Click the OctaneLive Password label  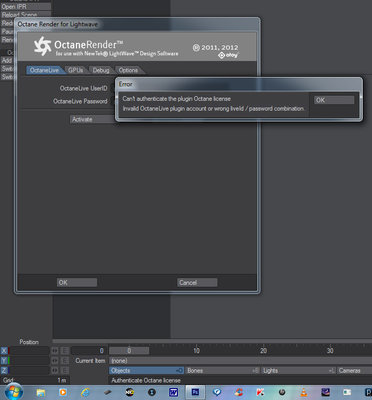[x=80, y=101]
